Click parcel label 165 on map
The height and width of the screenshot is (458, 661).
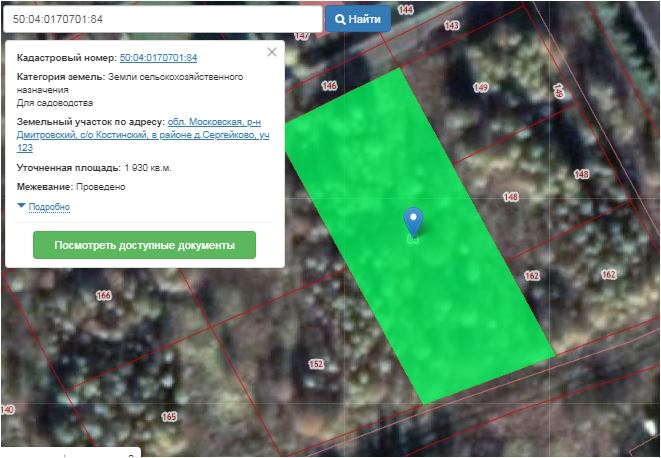tap(169, 416)
